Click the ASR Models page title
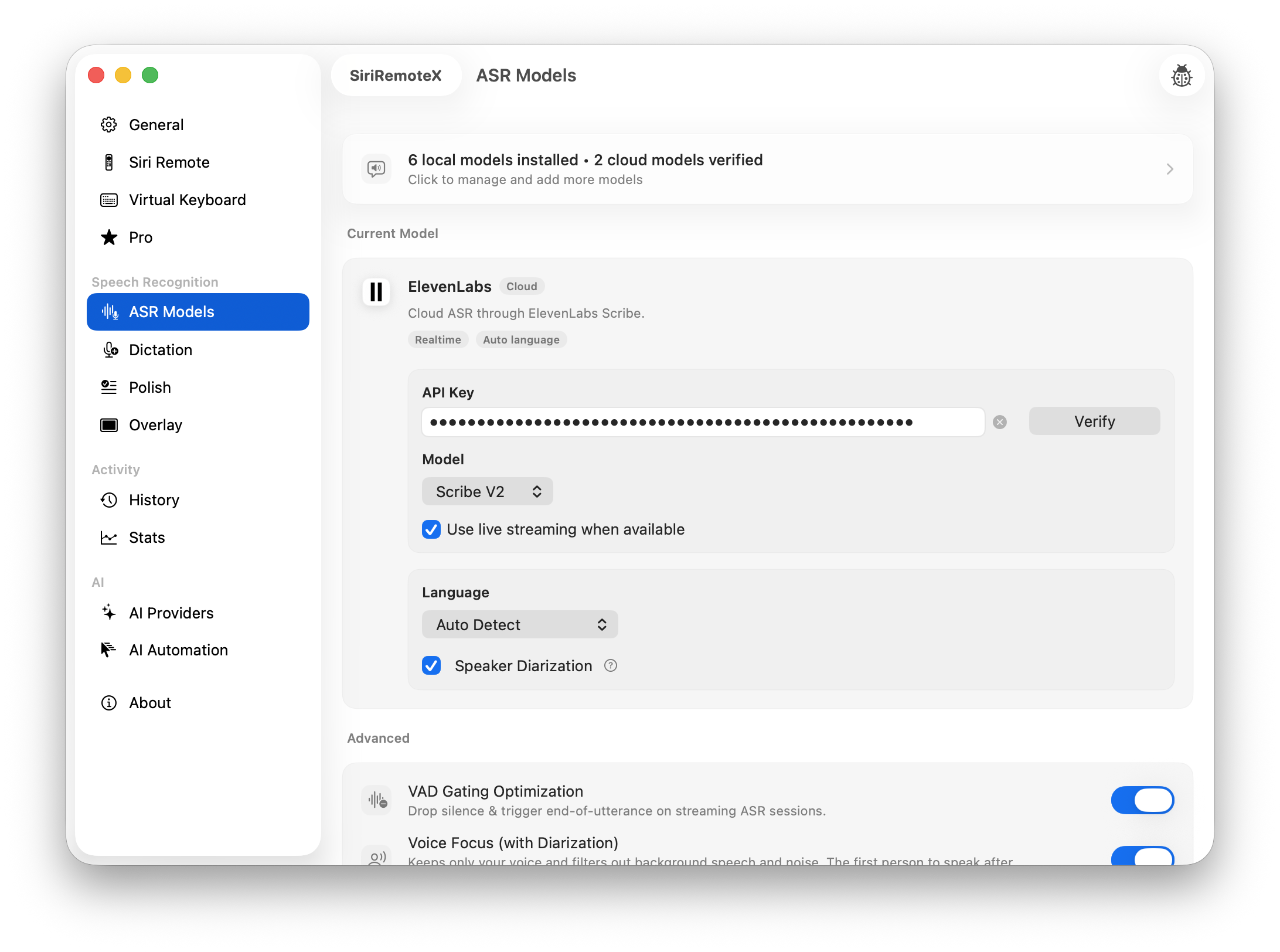This screenshot has height=952, width=1280. pyautogui.click(x=526, y=76)
